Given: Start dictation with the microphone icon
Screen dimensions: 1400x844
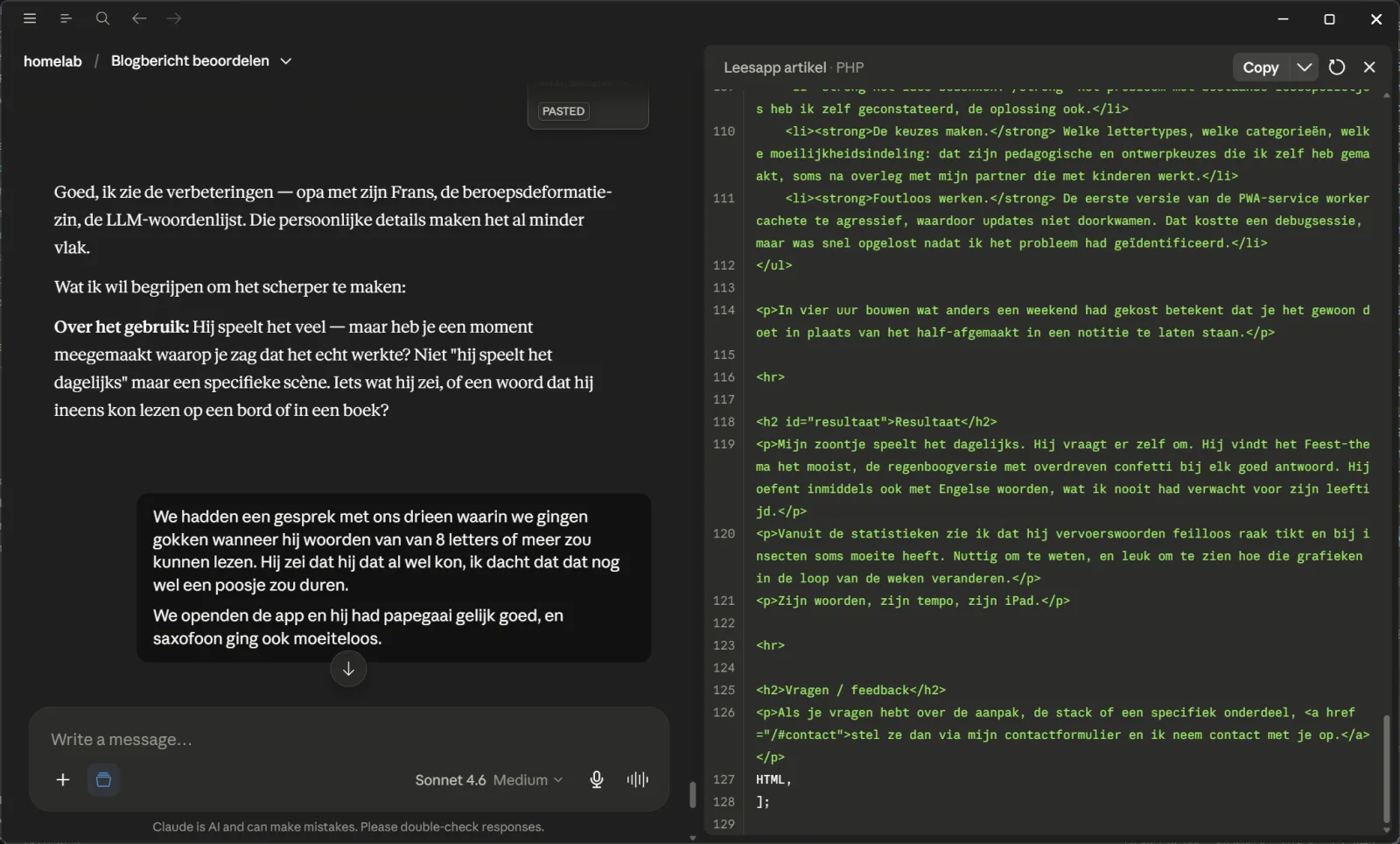Looking at the screenshot, I should coord(597,779).
